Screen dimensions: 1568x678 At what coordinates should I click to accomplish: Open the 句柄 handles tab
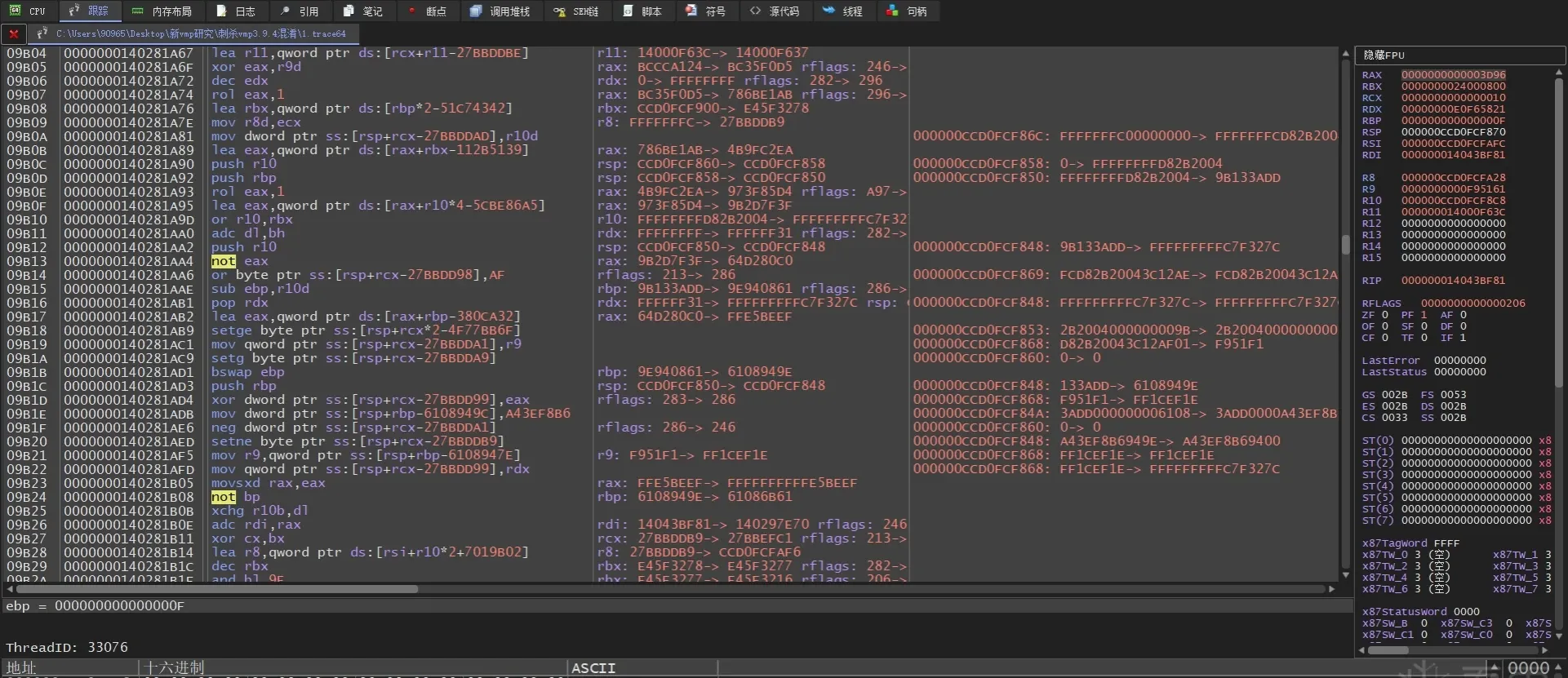[907, 11]
